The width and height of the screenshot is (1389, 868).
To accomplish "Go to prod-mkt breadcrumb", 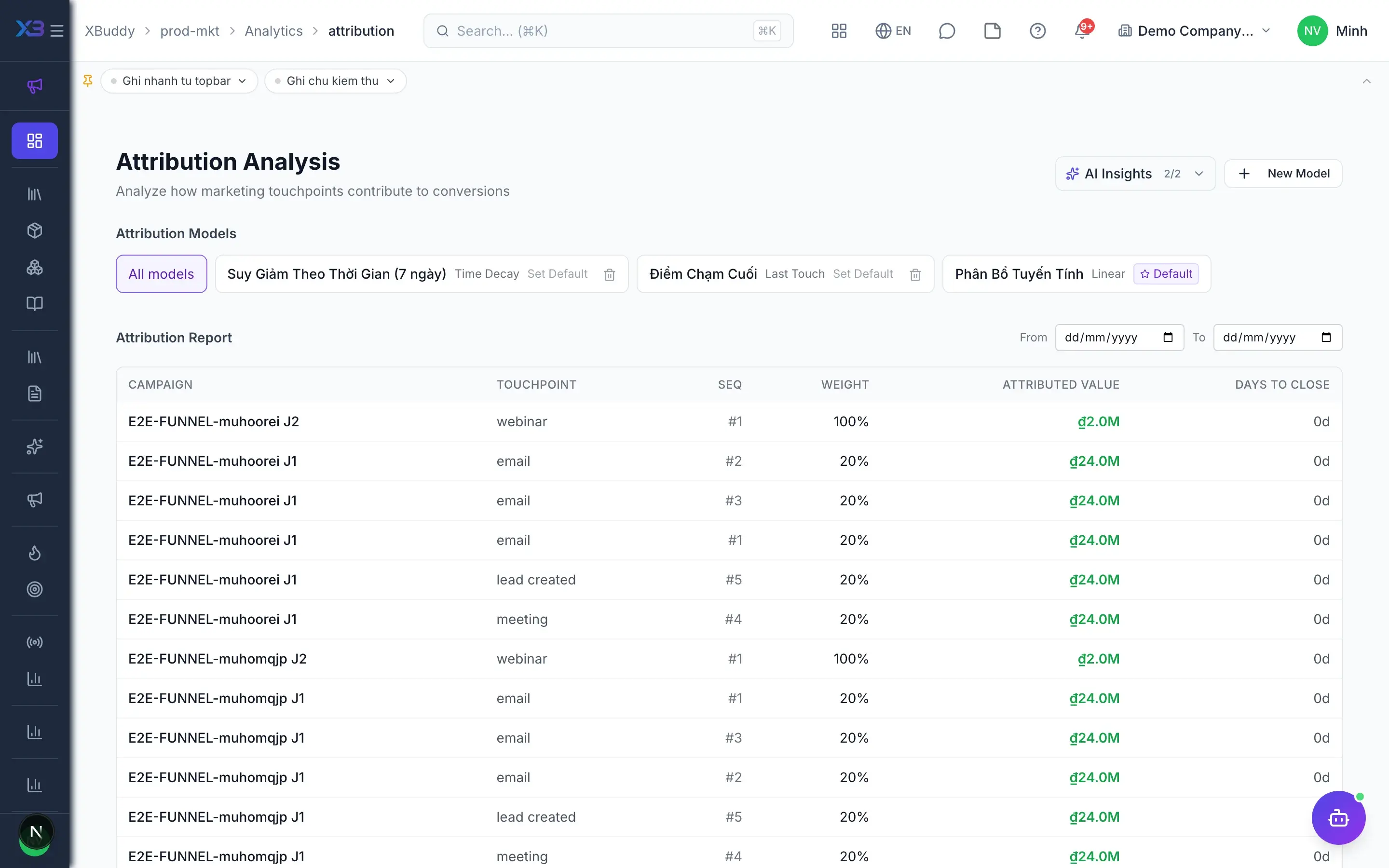I will [x=190, y=30].
